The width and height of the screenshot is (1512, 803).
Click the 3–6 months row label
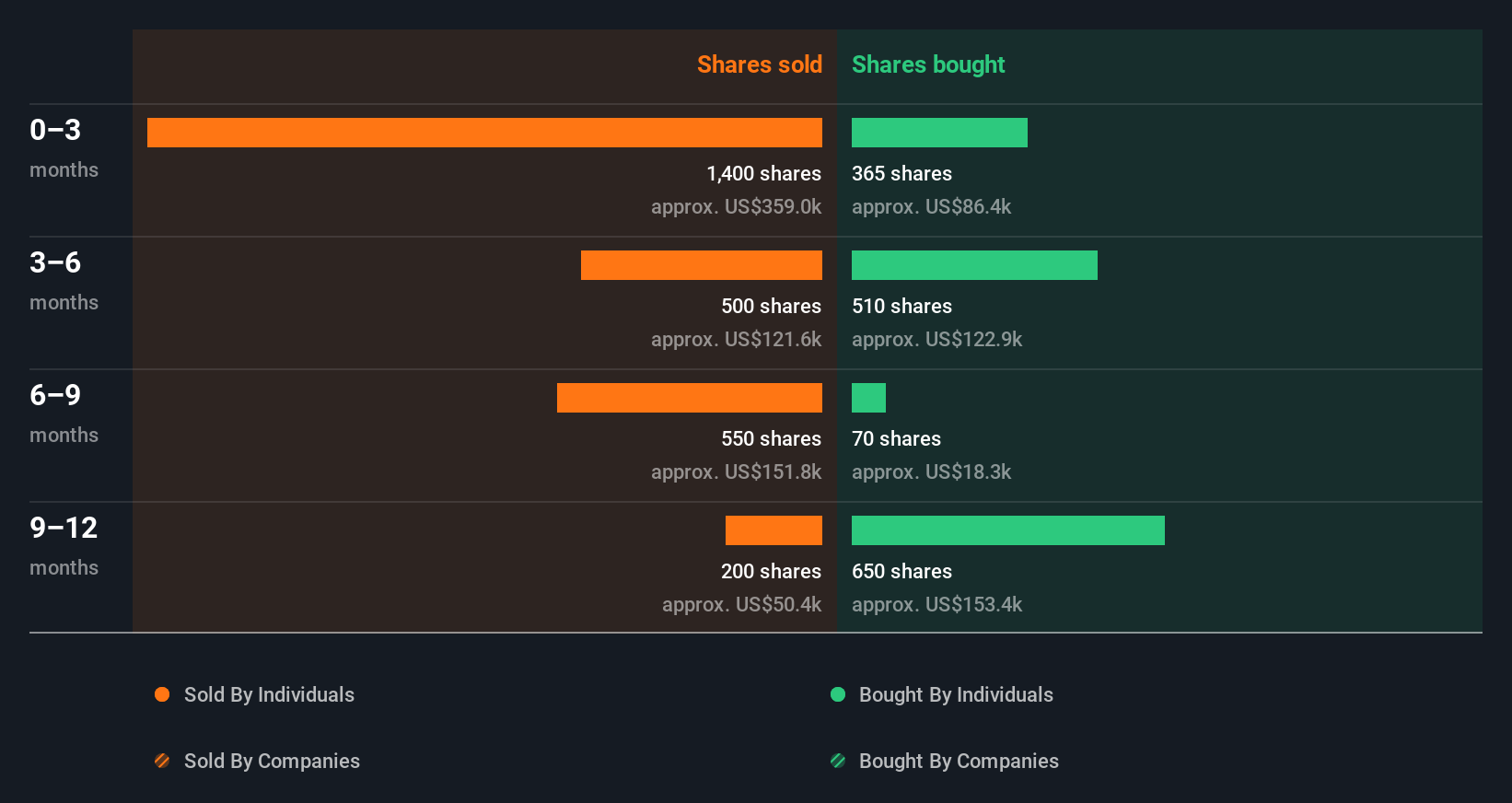point(64,281)
